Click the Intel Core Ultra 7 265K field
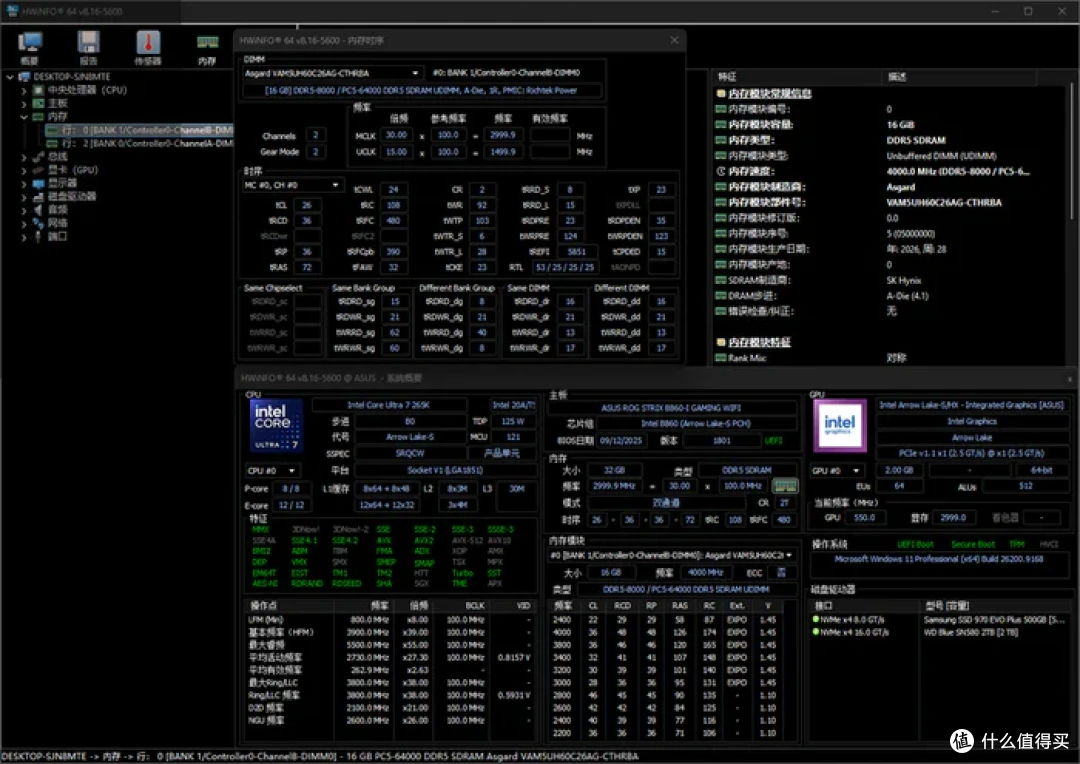Viewport: 1080px width, 764px height. (x=388, y=405)
